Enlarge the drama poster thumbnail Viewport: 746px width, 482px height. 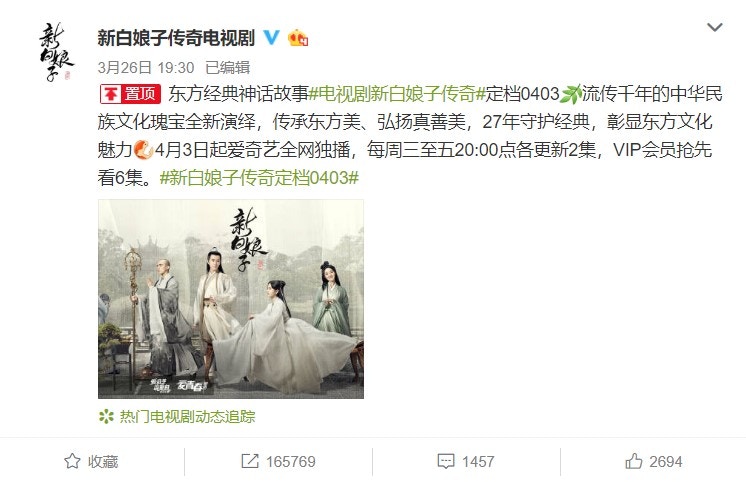point(231,299)
